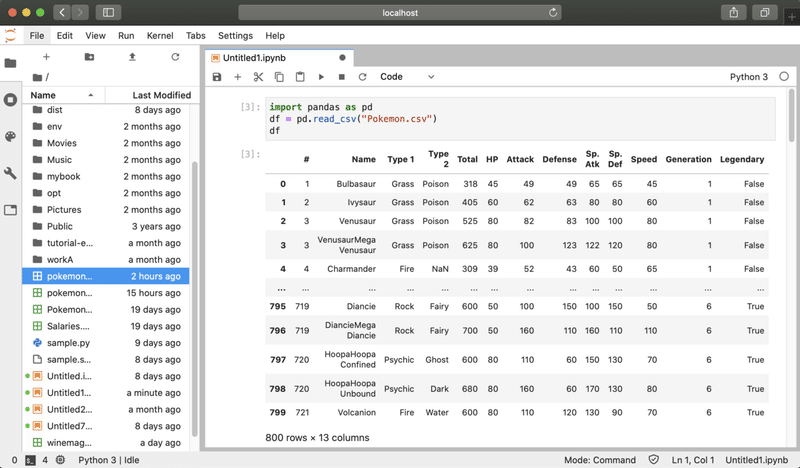Interrupt the kernel with stop icon

(x=342, y=77)
